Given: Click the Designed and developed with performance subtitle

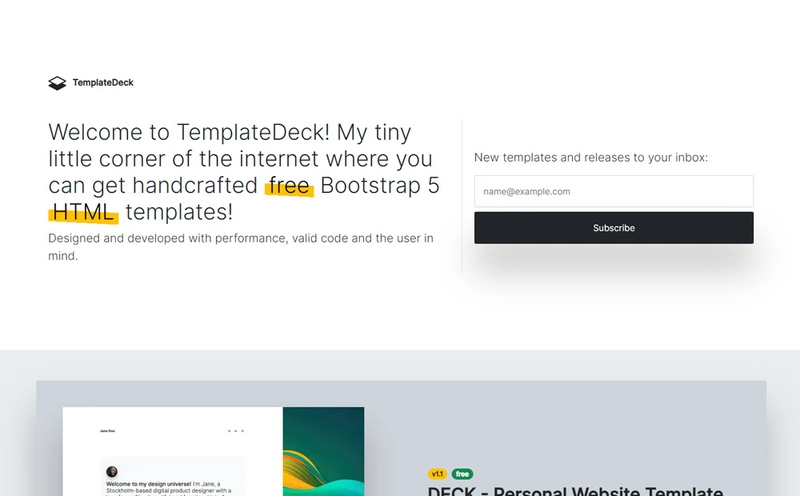Looking at the screenshot, I should point(241,247).
